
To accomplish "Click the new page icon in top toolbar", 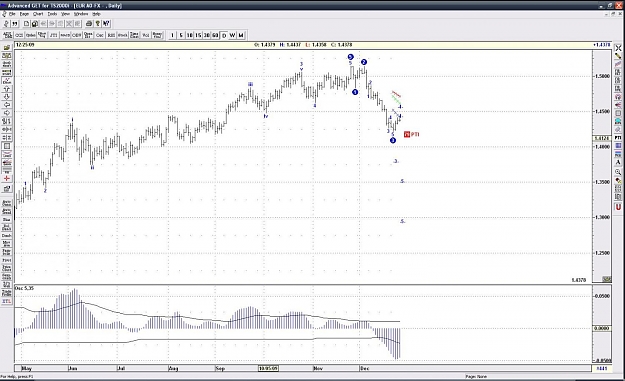I will coord(27,24).
